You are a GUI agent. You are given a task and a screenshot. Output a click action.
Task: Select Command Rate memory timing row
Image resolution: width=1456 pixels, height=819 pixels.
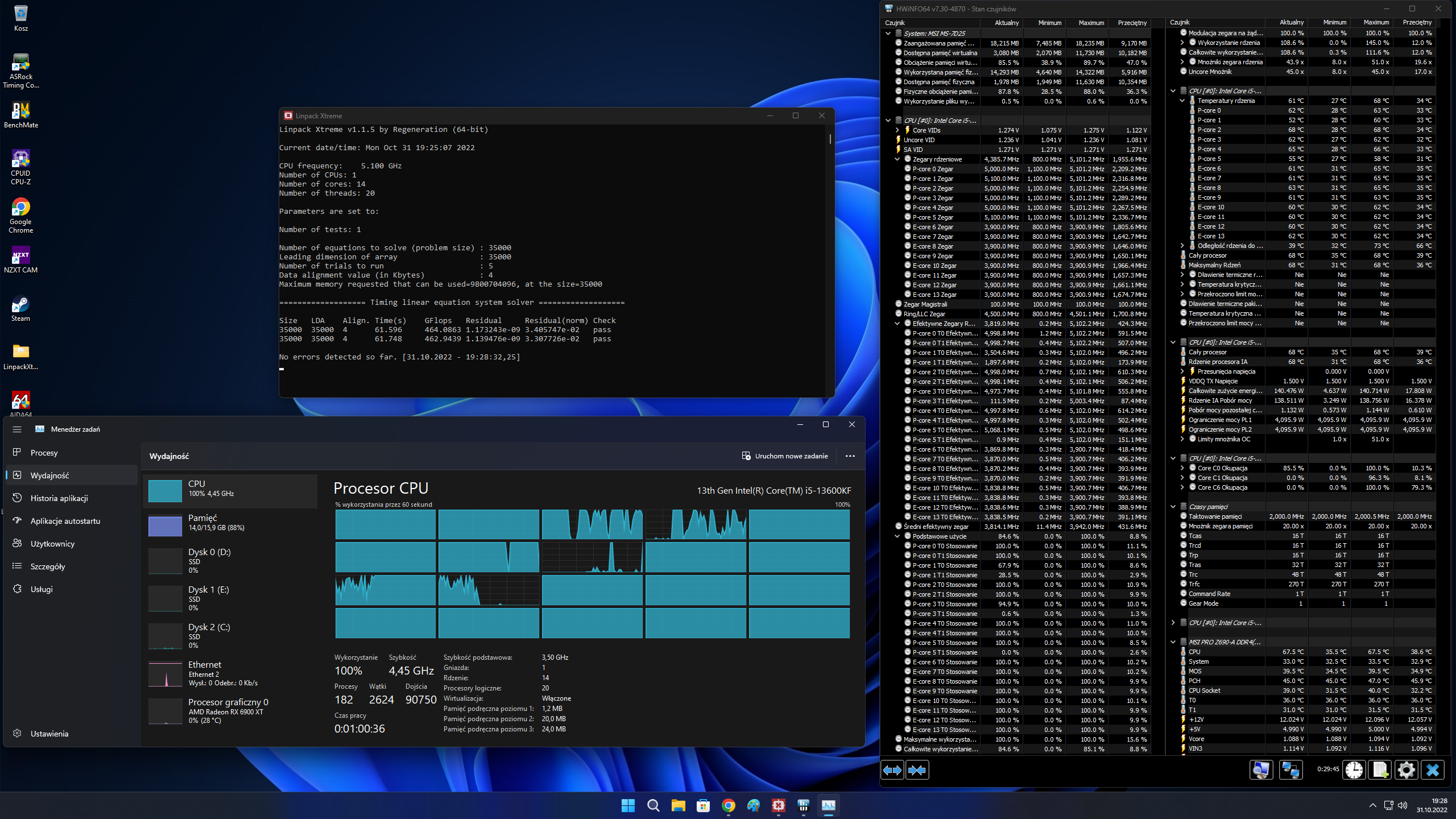[x=1308, y=594]
